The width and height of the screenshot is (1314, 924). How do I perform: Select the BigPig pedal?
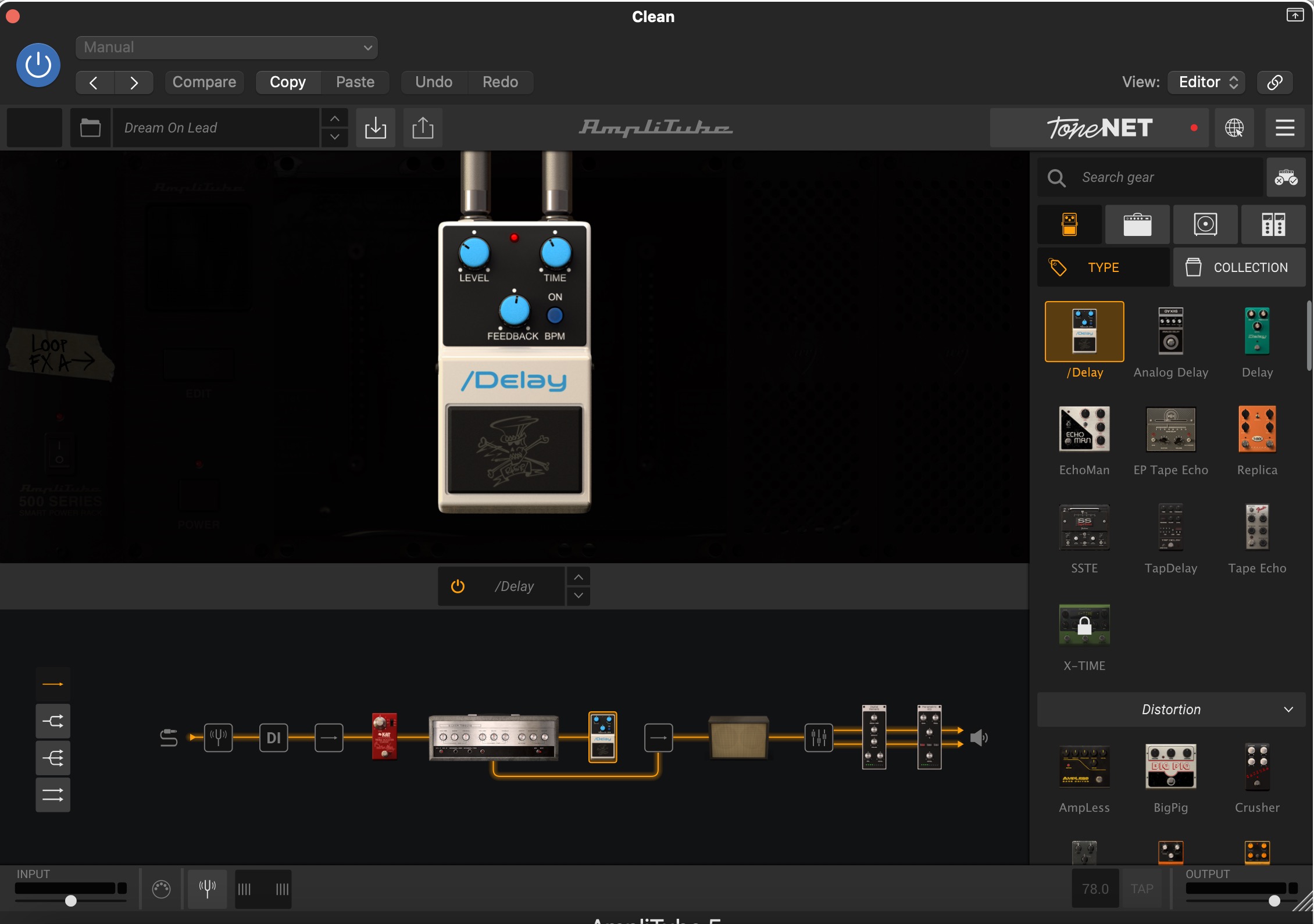tap(1170, 767)
